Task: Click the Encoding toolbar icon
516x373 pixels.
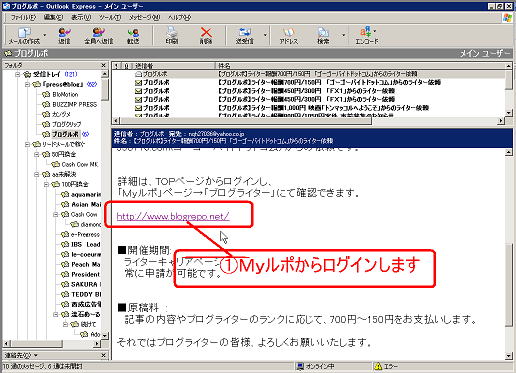Action: [367, 35]
